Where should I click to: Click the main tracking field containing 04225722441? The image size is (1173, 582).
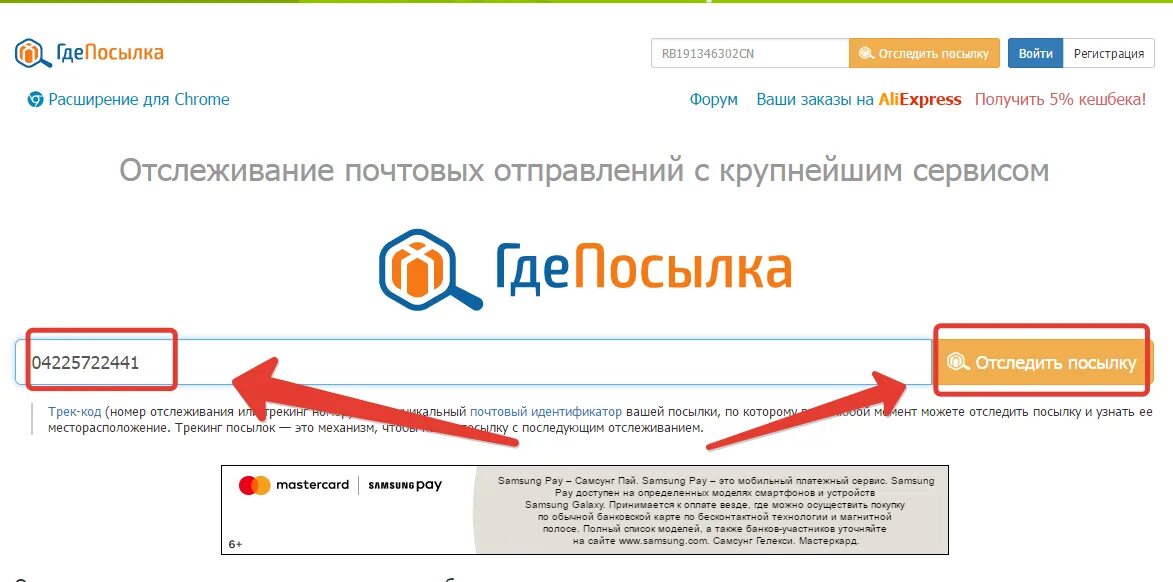tap(474, 363)
